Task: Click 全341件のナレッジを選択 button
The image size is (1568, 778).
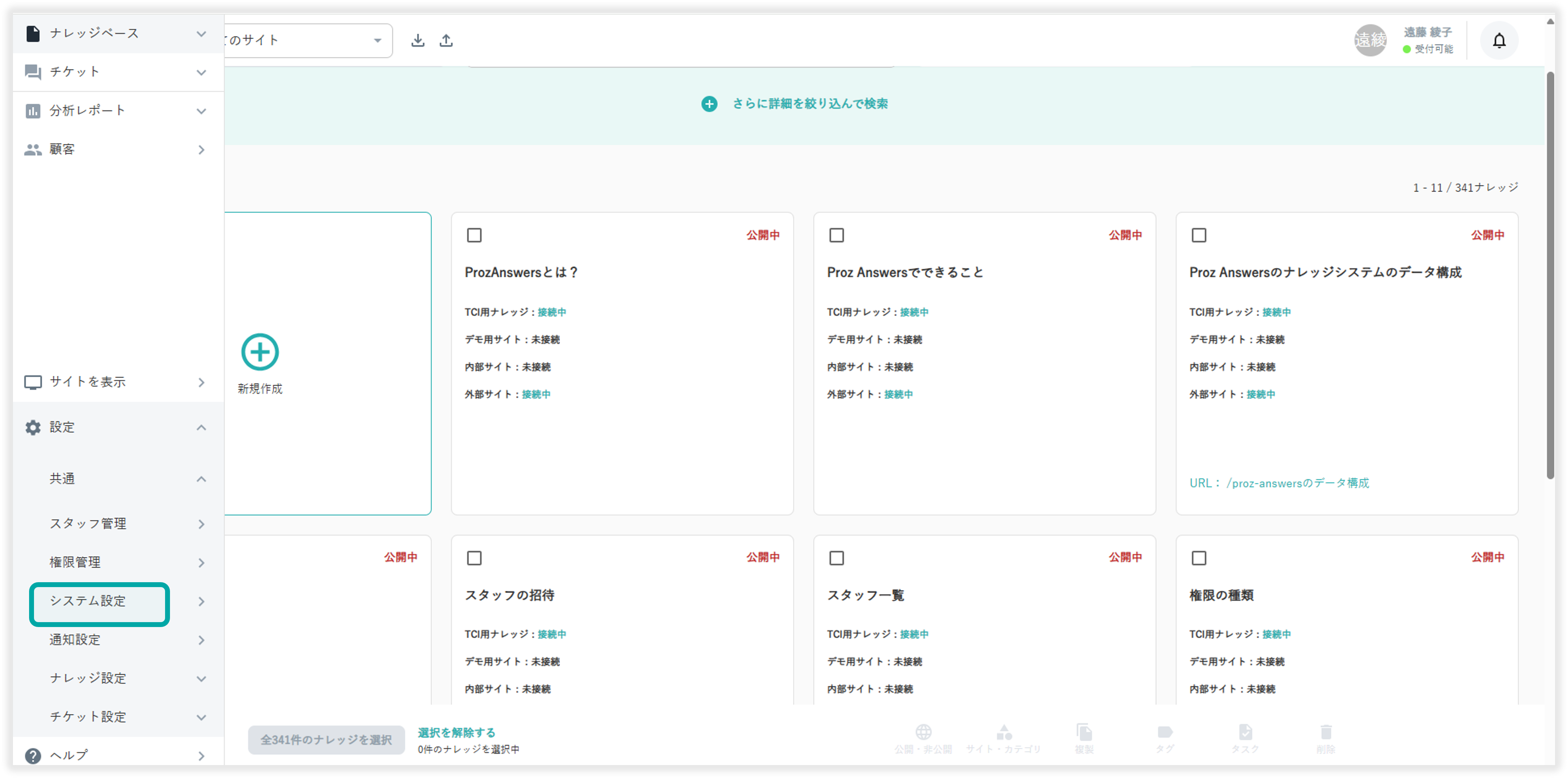Action: click(x=326, y=740)
